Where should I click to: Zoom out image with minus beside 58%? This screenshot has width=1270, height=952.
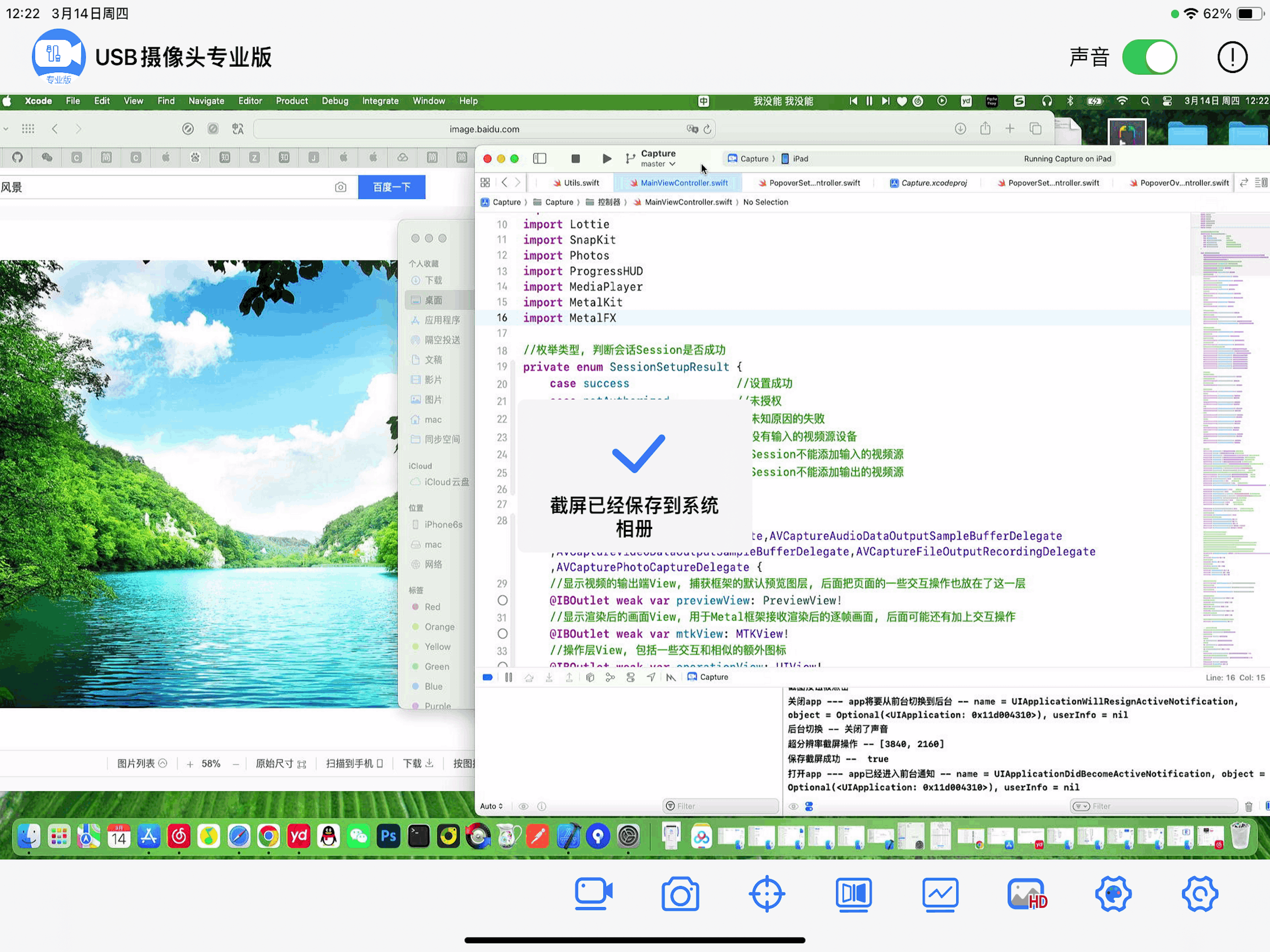(235, 764)
